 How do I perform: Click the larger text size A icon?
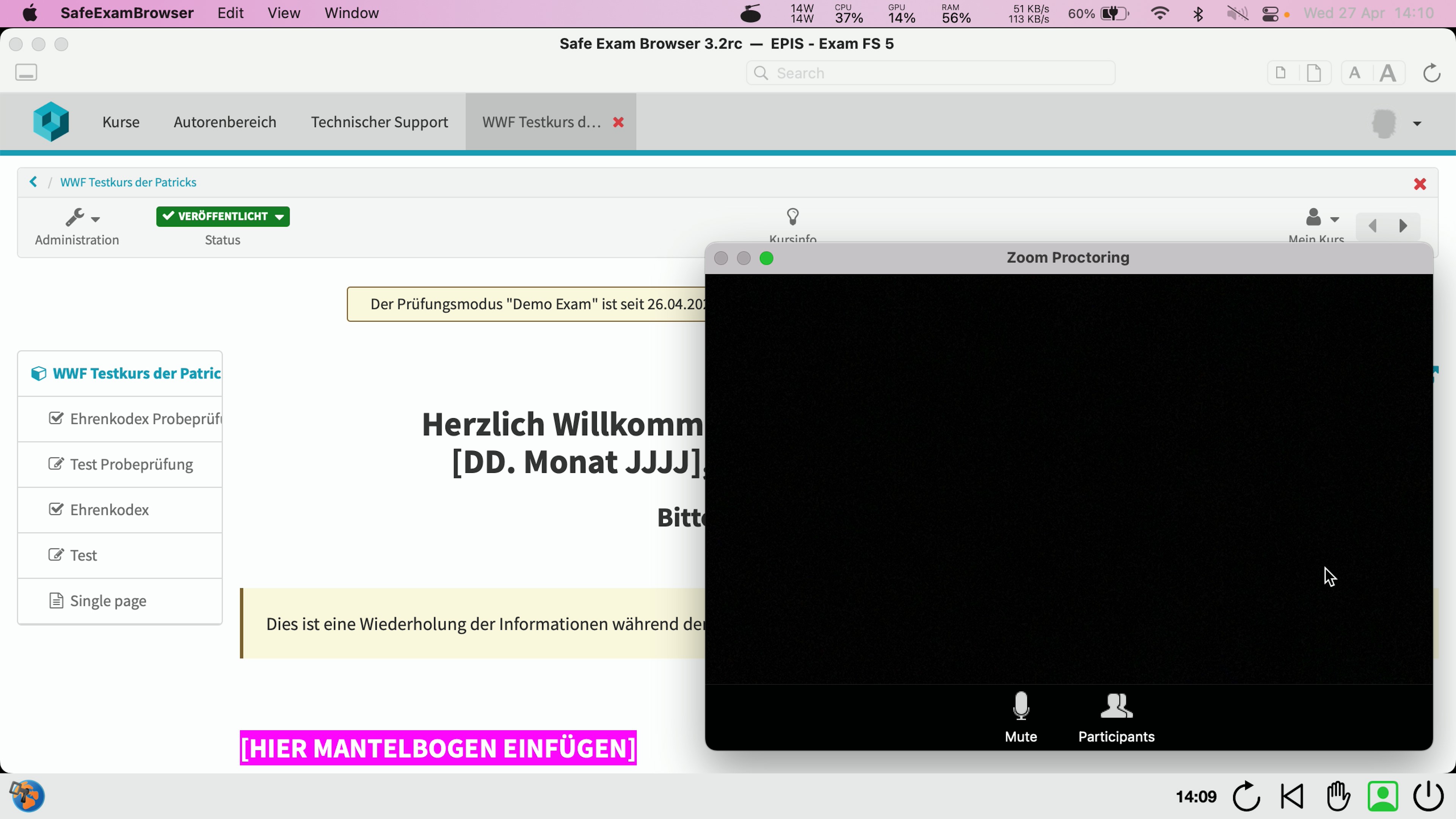coord(1388,73)
